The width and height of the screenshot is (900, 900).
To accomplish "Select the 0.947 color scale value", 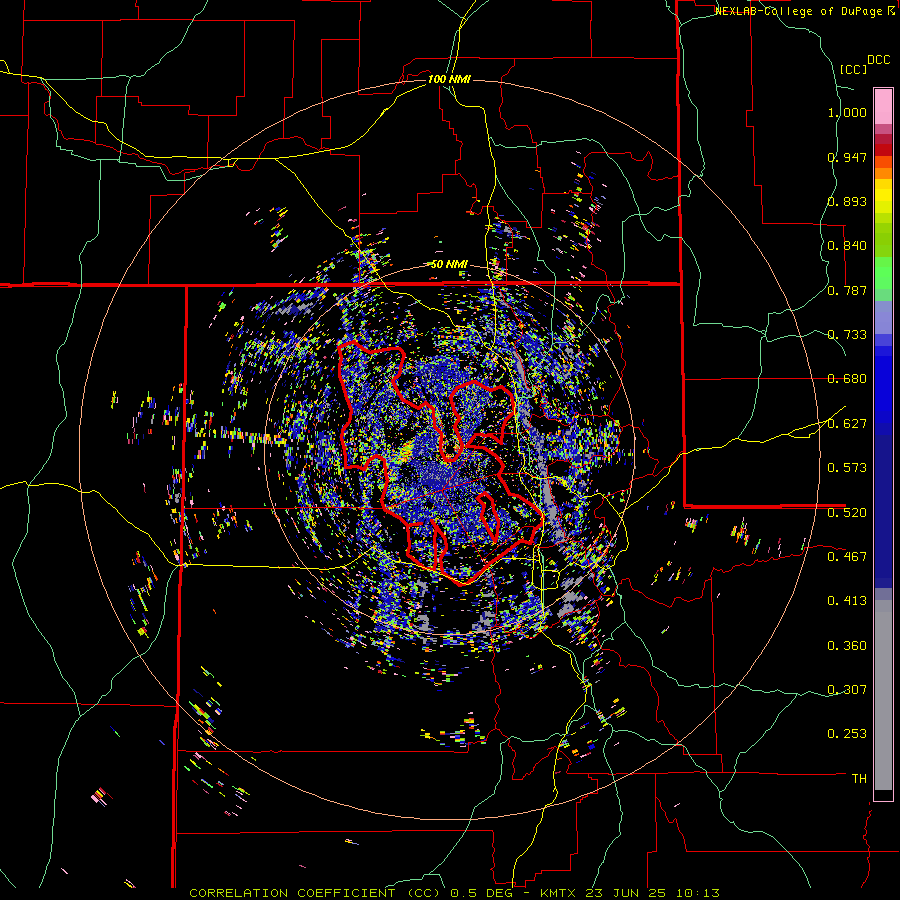I will (x=847, y=157).
